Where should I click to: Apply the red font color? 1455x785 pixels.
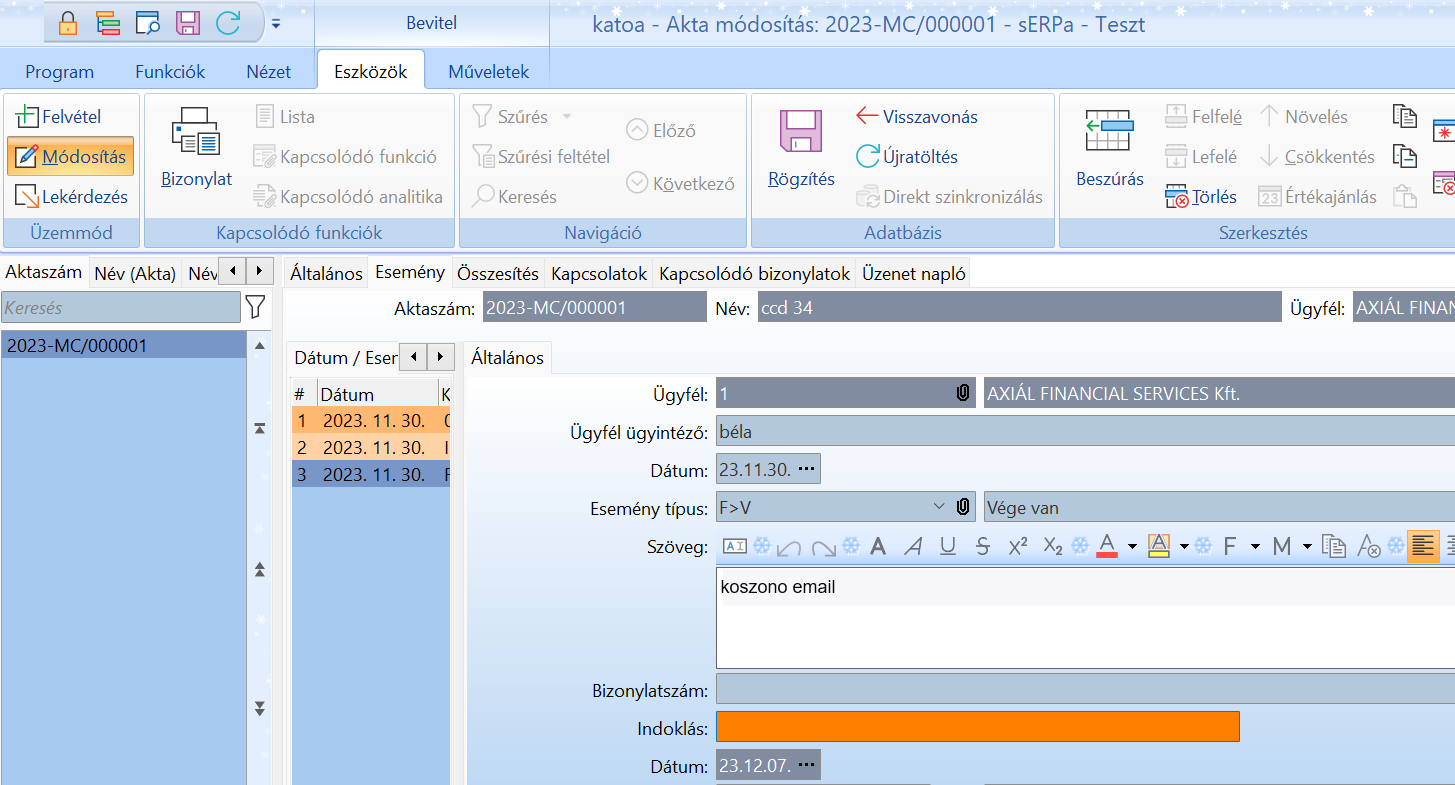pos(1107,546)
